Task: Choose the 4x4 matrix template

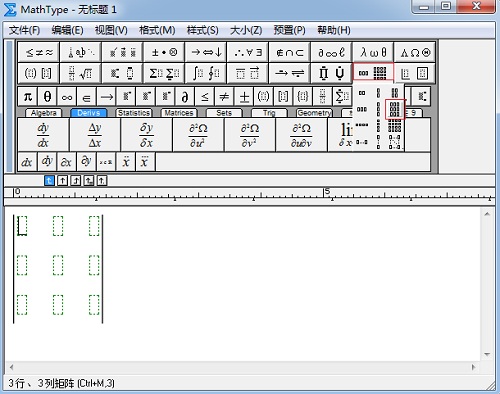Action: pyautogui.click(x=395, y=126)
